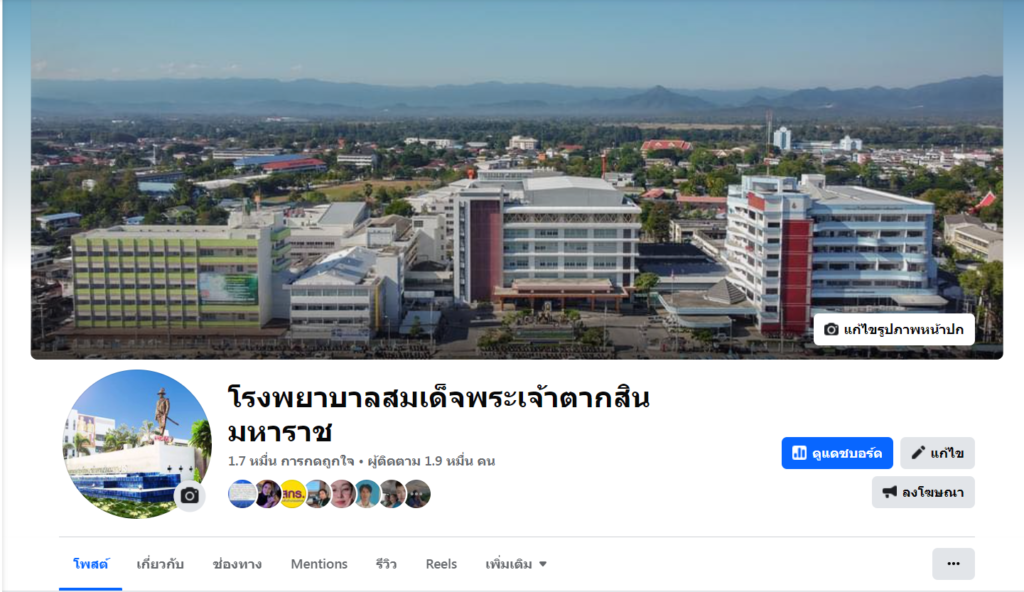1024x592 pixels.
Task: Click the camera icon on profile picture
Action: (x=190, y=495)
